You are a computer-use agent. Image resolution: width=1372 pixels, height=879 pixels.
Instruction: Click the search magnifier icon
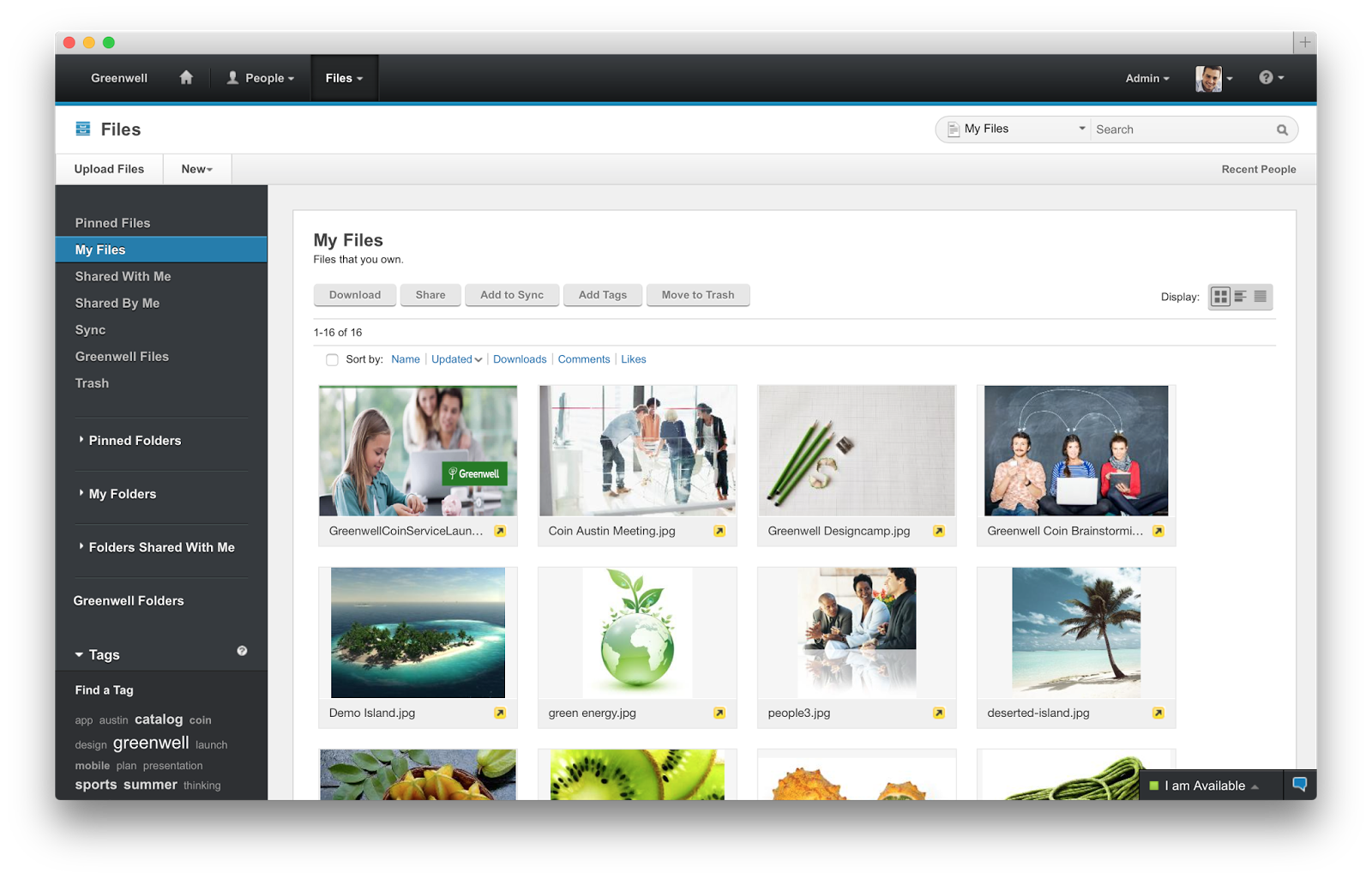(x=1282, y=129)
